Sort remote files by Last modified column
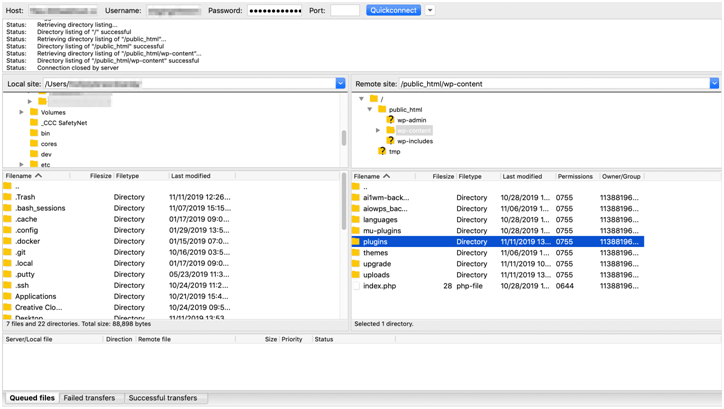 pos(522,176)
